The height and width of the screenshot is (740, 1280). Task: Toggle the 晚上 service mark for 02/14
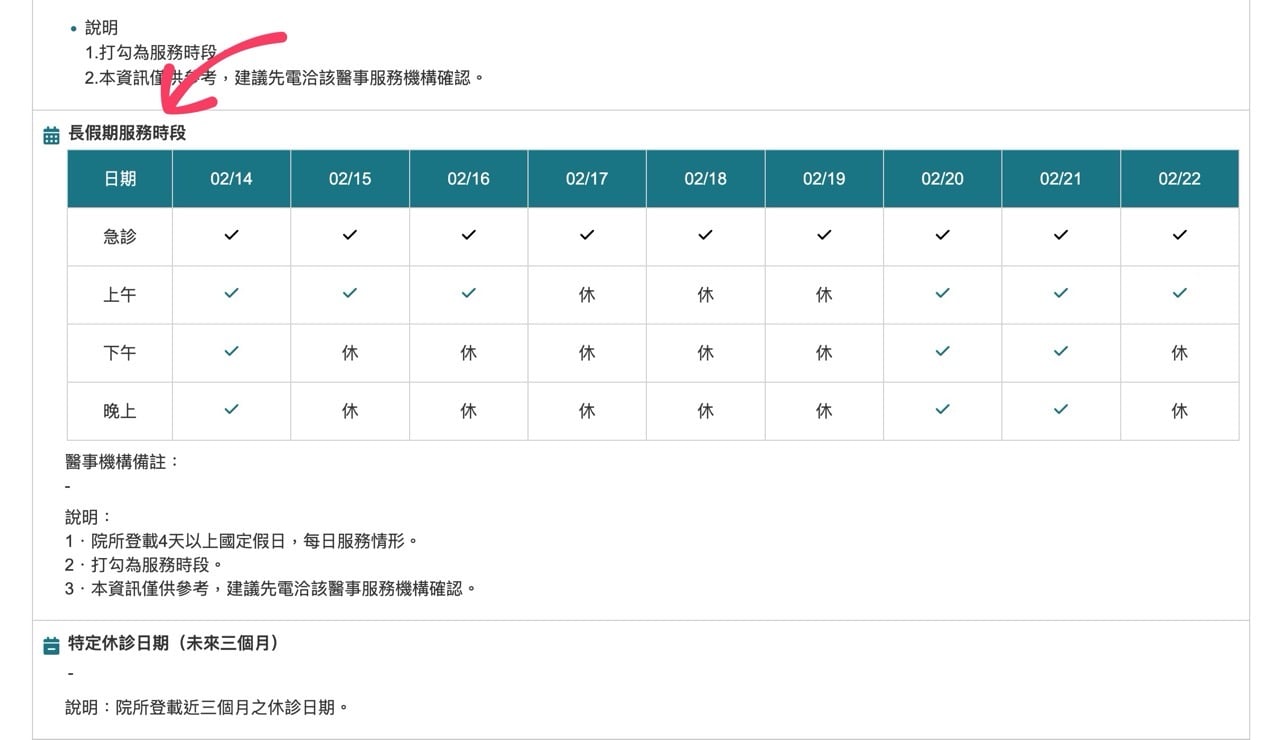(231, 411)
